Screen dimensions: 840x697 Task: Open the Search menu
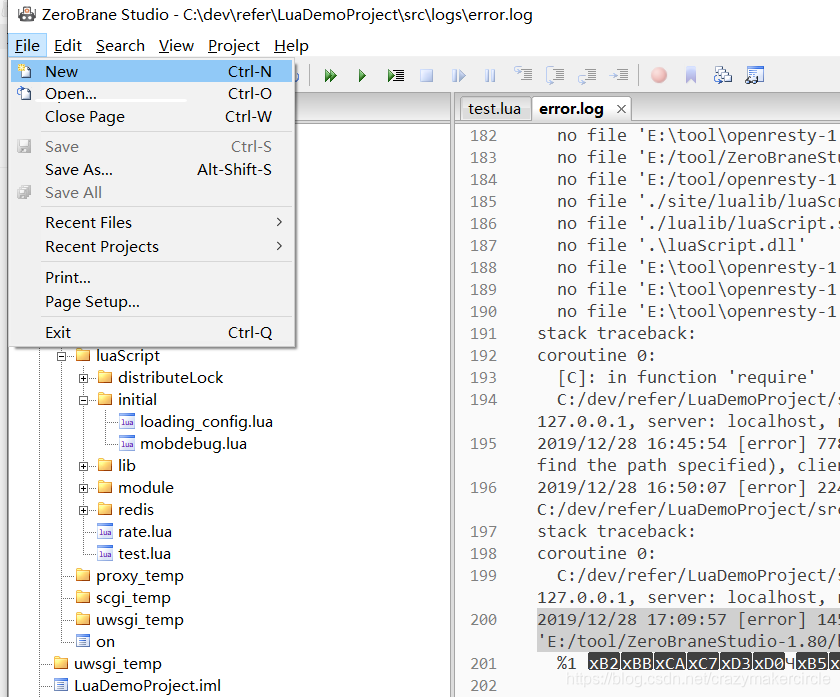click(121, 46)
